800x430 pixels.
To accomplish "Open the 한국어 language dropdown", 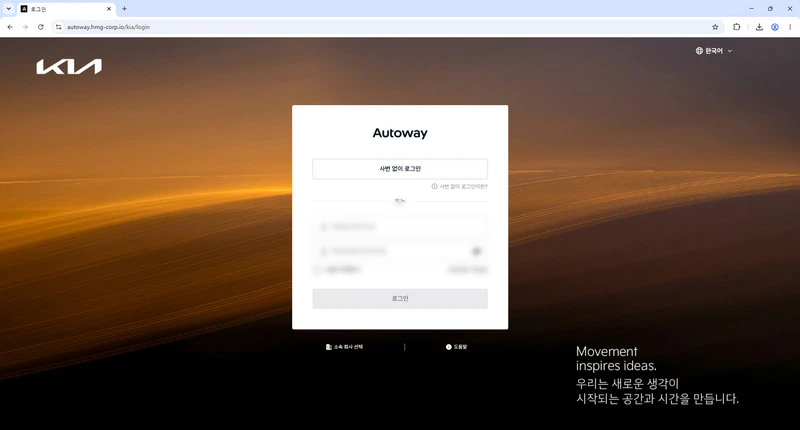I will tap(714, 51).
